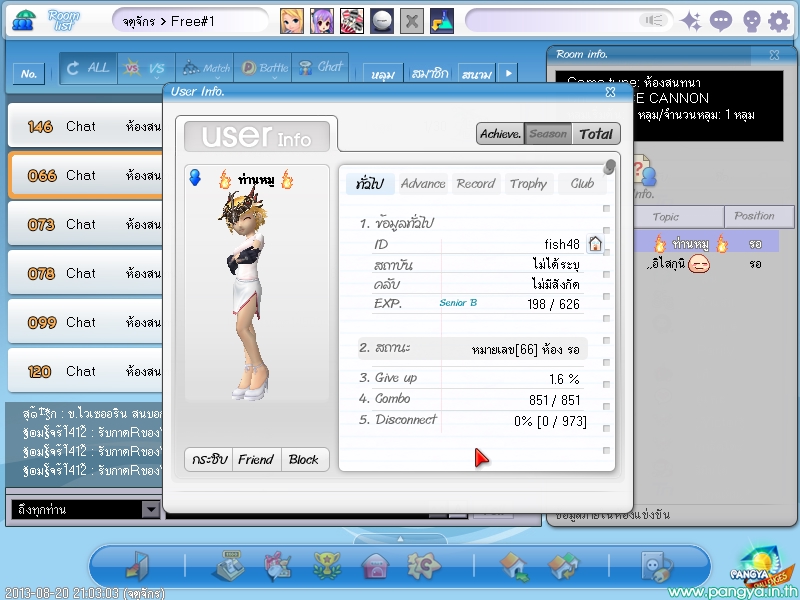Select room 146 Chat row
Screen dimensions: 800x600
tap(86, 126)
